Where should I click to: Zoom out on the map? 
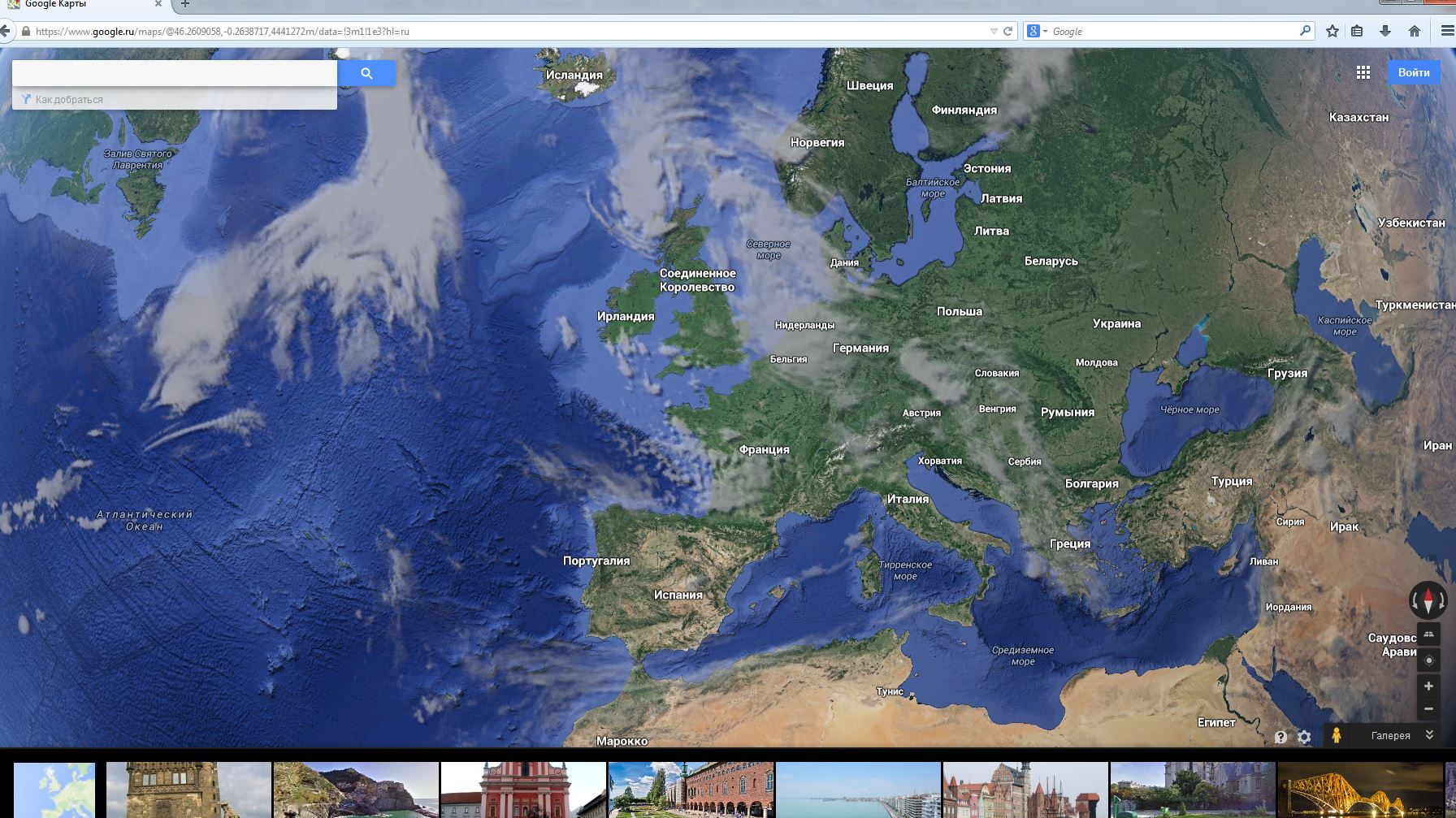point(1428,709)
